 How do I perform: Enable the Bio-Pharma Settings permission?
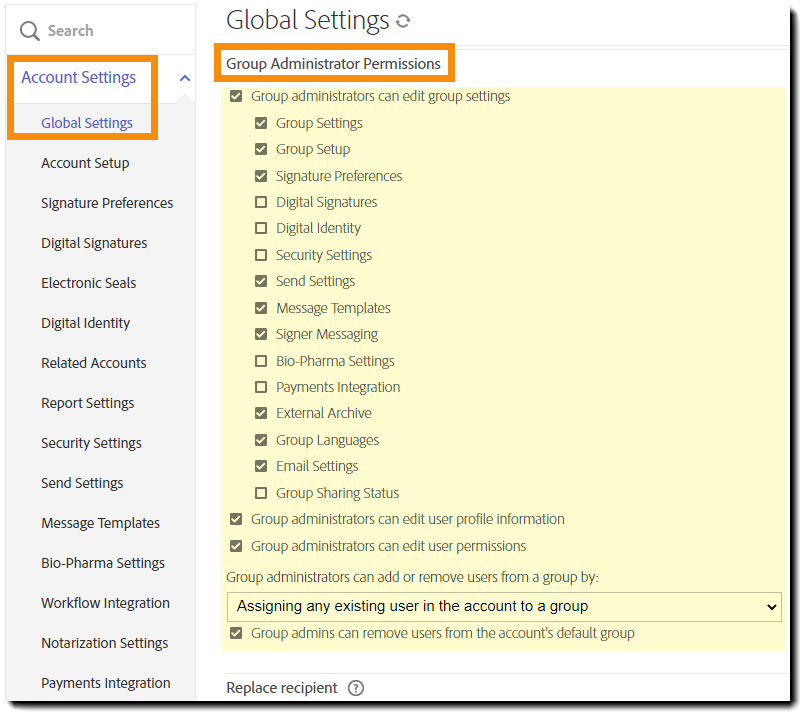[x=261, y=360]
